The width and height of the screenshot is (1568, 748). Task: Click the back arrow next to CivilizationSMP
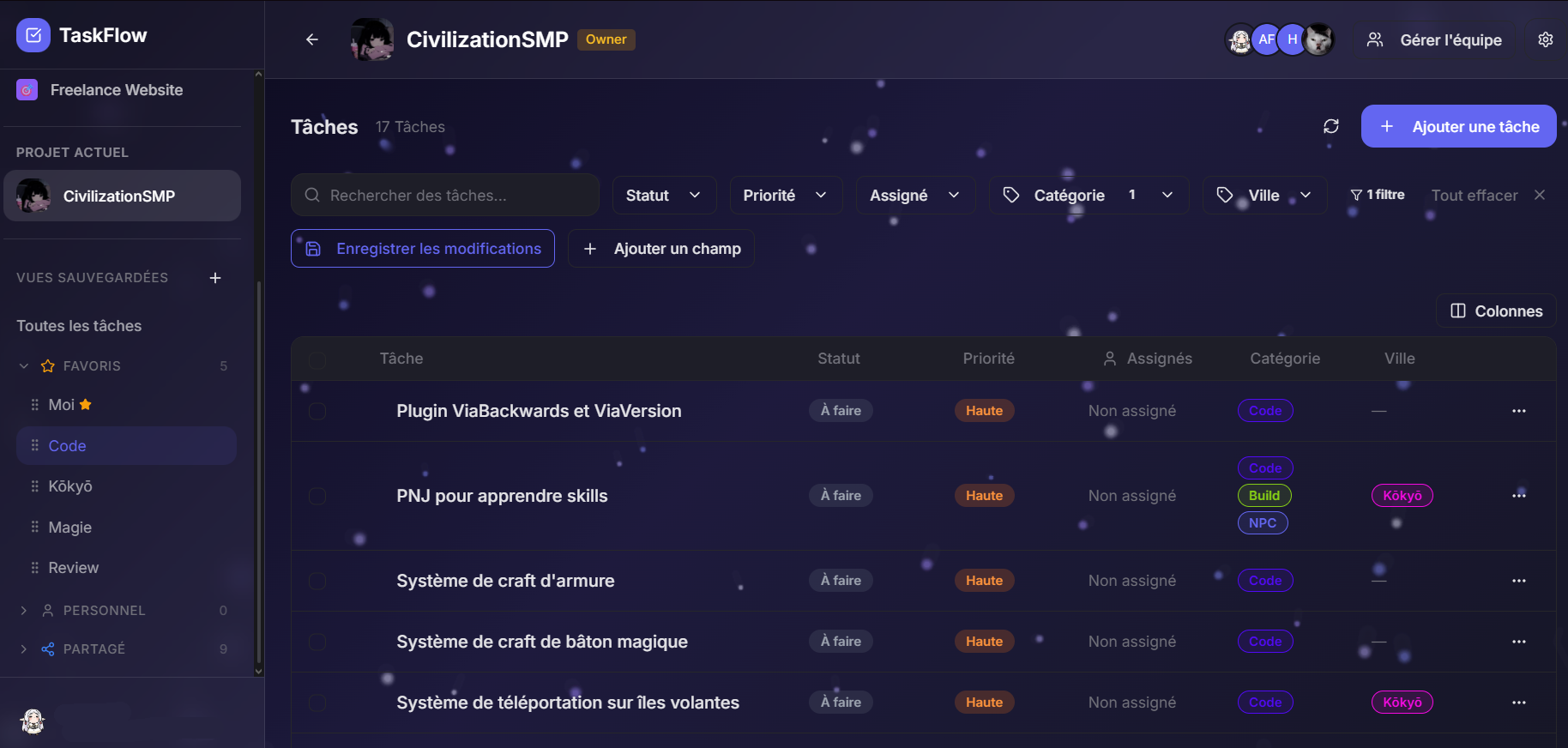click(311, 39)
